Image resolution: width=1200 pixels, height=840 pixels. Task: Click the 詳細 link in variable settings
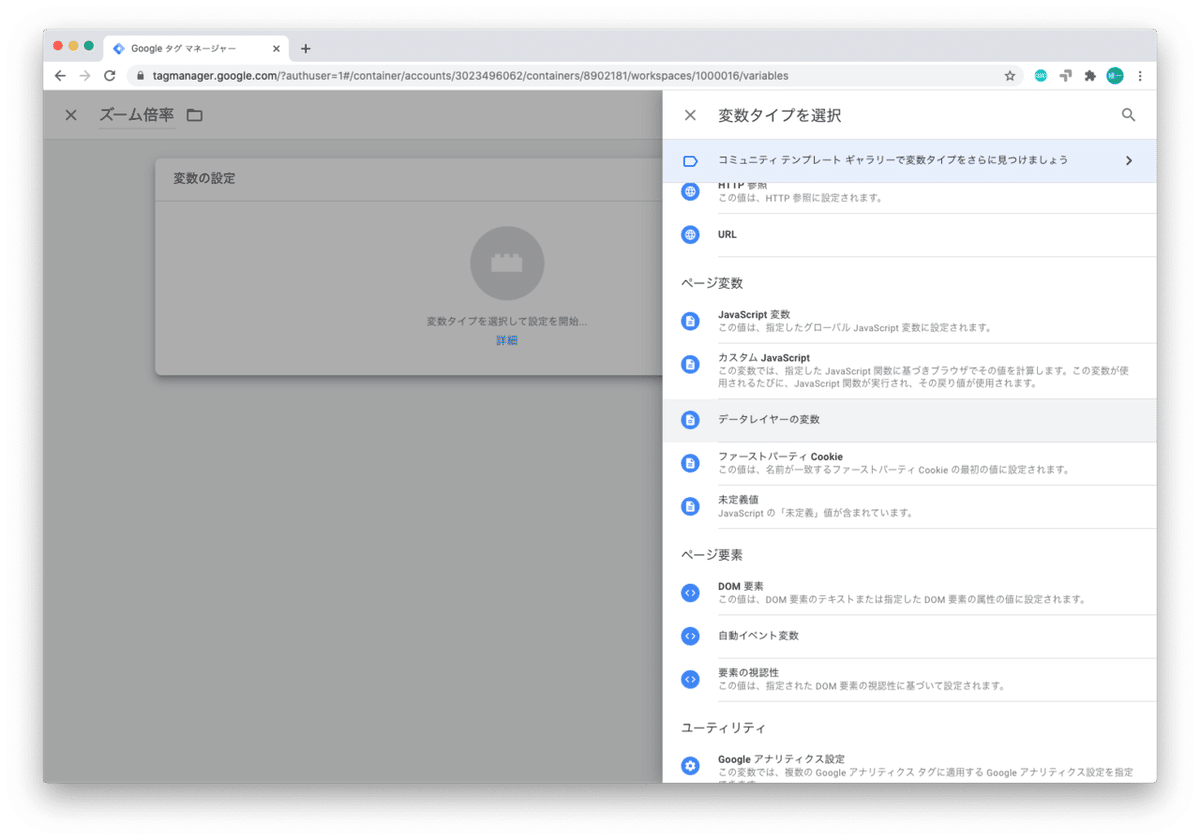pyautogui.click(x=507, y=340)
